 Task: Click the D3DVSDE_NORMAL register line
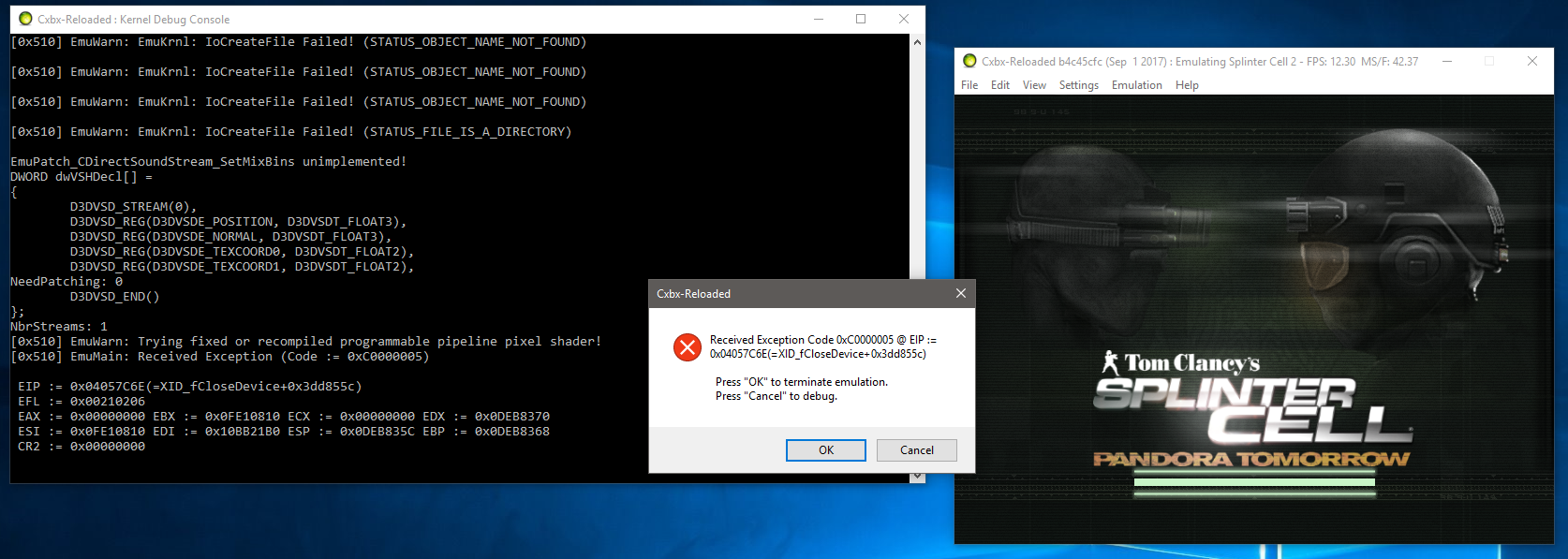tap(230, 237)
